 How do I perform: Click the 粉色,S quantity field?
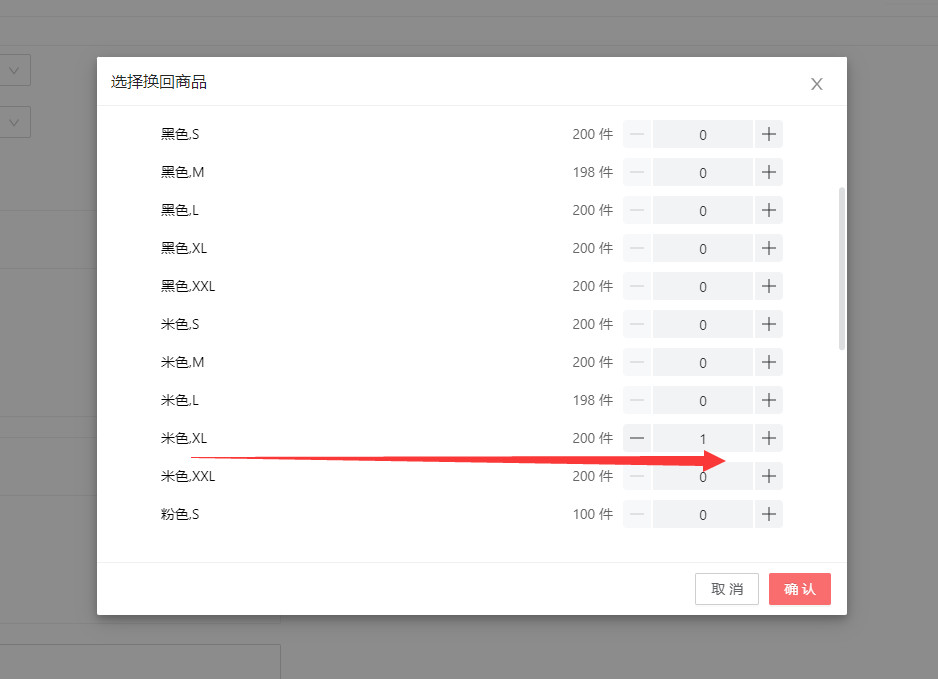pos(702,514)
